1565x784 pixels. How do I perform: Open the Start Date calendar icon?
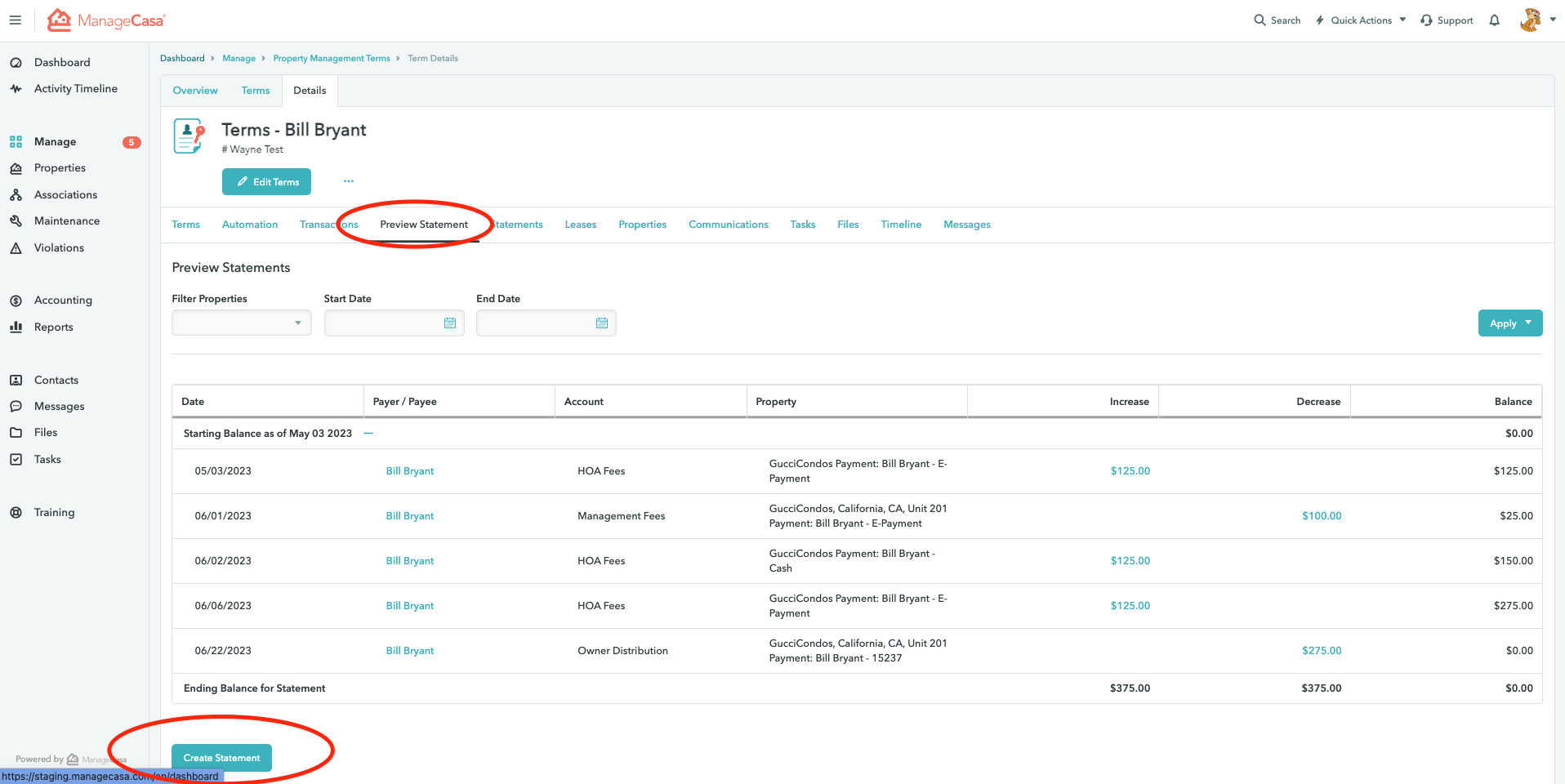(x=449, y=323)
